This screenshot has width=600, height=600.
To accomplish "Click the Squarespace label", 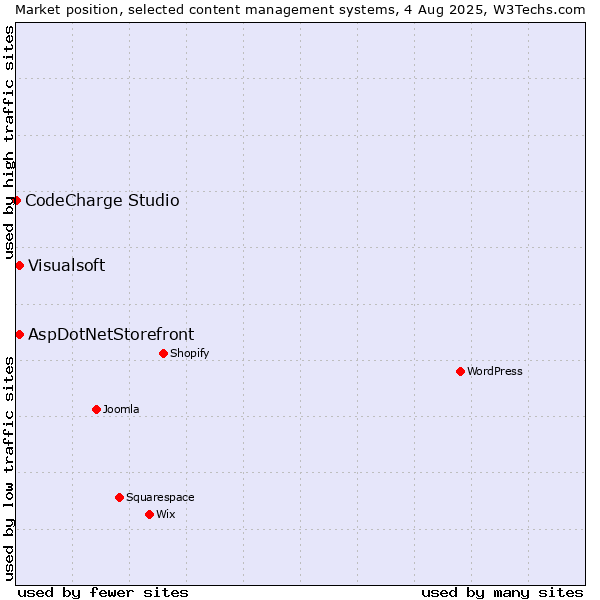I will coord(160,497).
